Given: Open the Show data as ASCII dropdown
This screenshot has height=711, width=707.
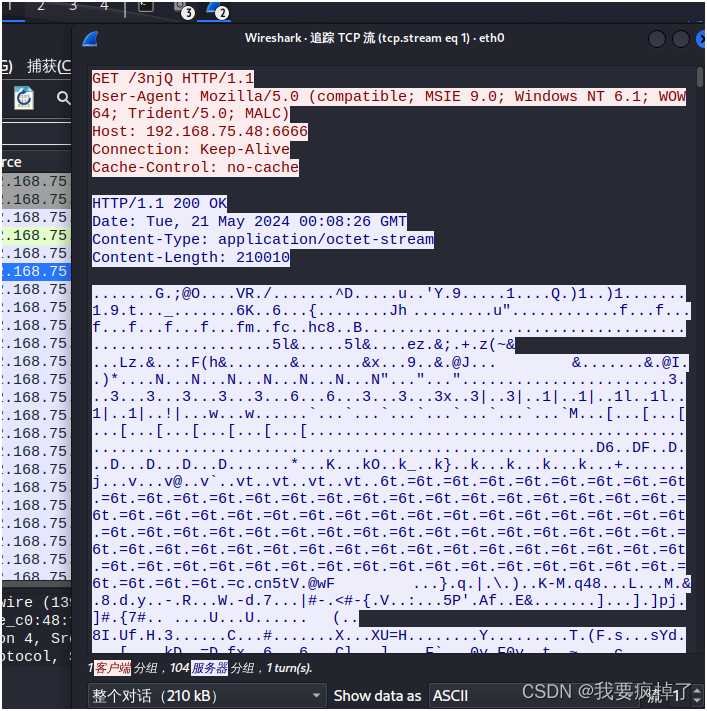Looking at the screenshot, I should (535, 695).
